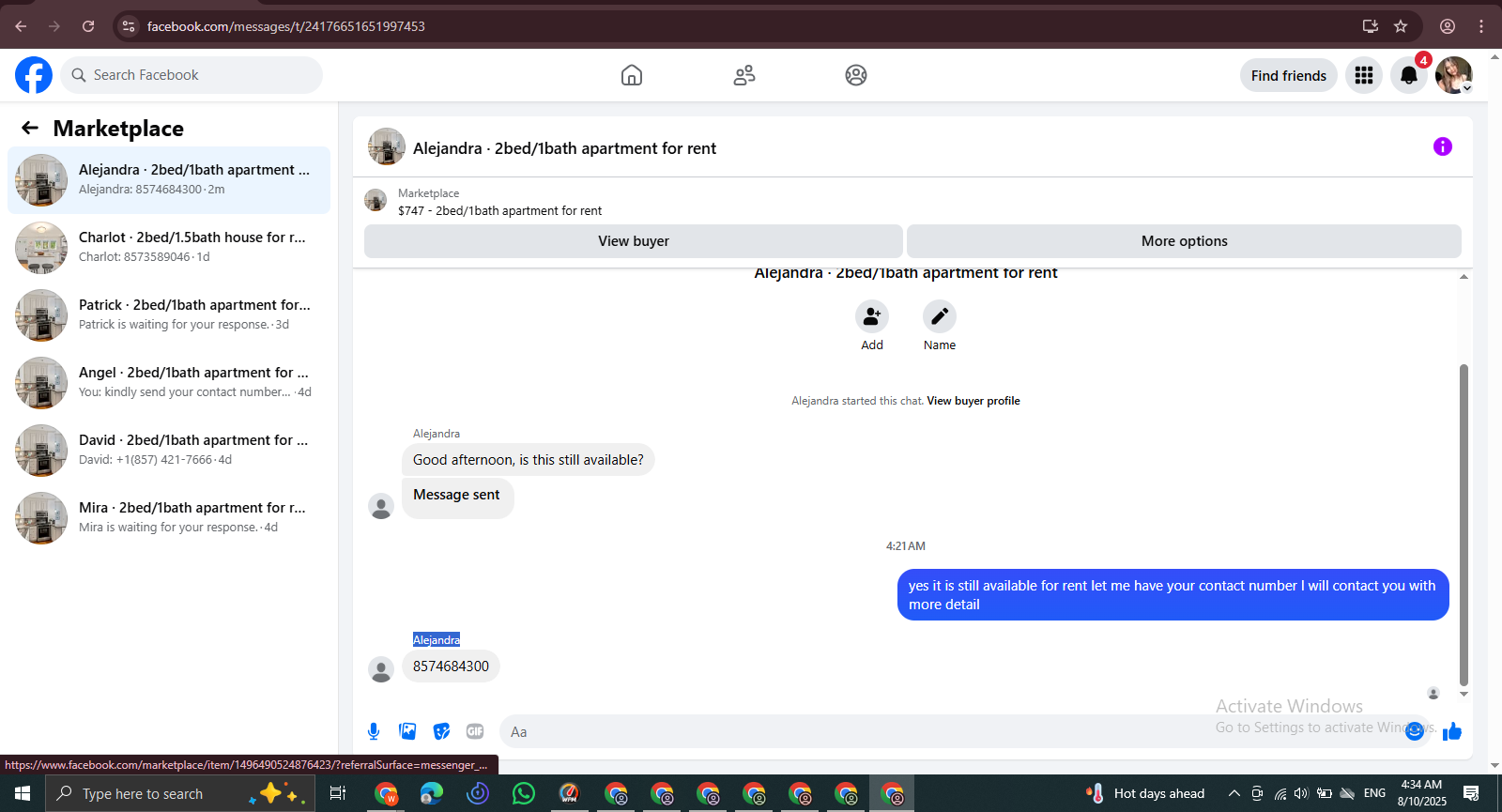Open the Groups icon in top navigation
This screenshot has height=812, width=1502.
(x=856, y=75)
